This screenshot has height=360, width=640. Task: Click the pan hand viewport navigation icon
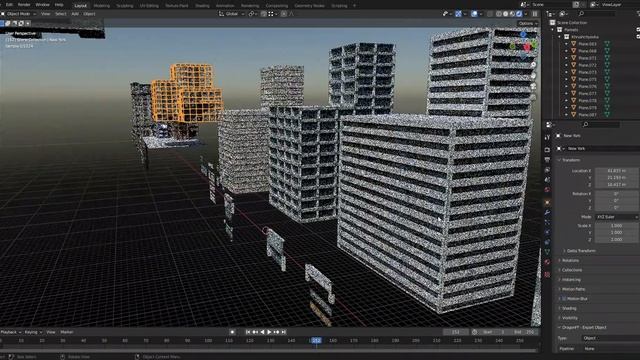[x=533, y=76]
